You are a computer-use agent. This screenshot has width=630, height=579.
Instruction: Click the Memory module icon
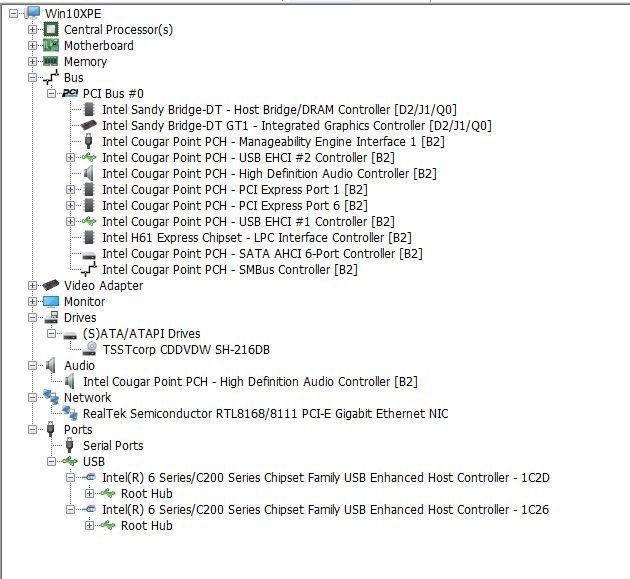[x=51, y=61]
